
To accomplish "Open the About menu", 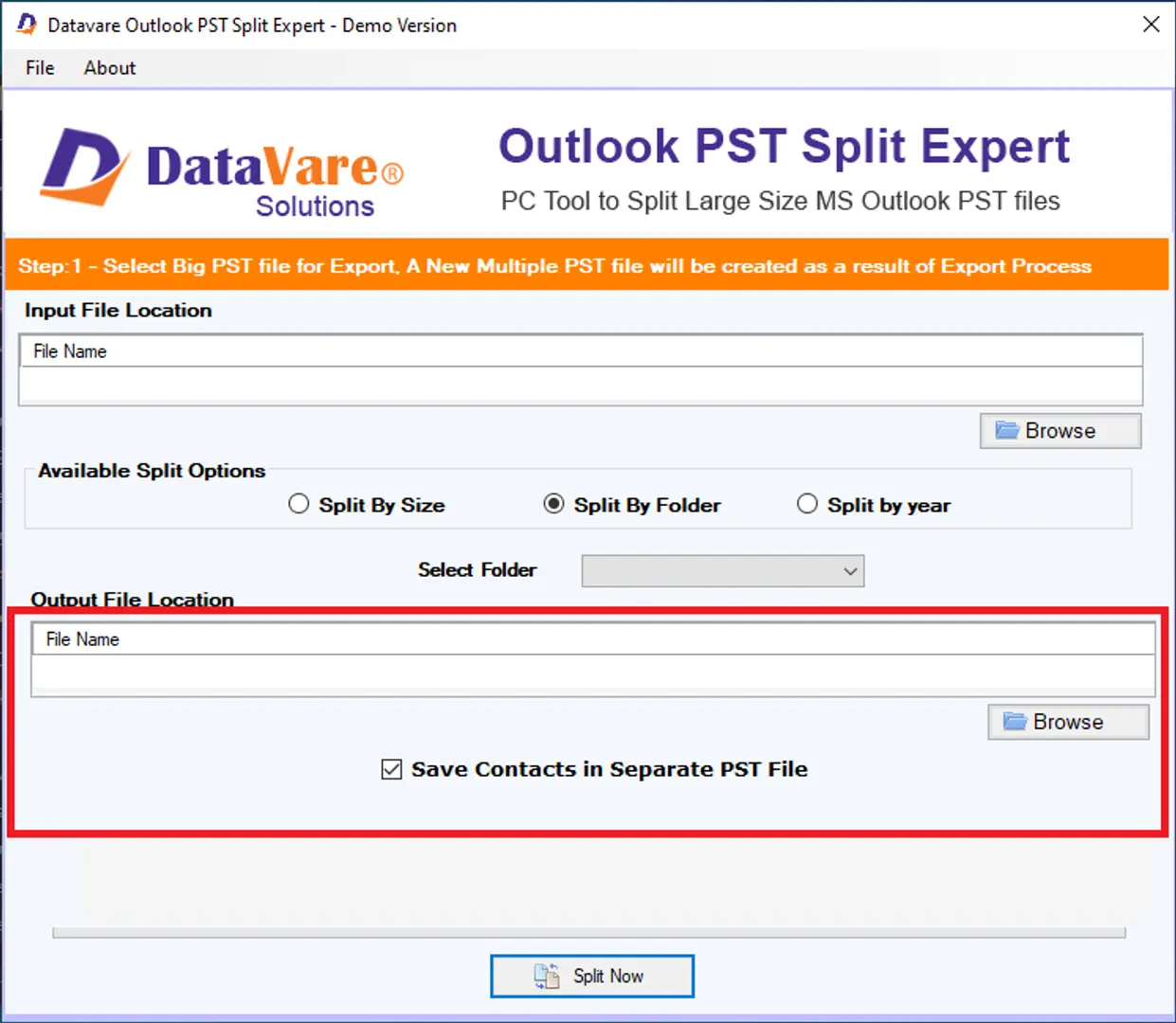I will click(110, 68).
